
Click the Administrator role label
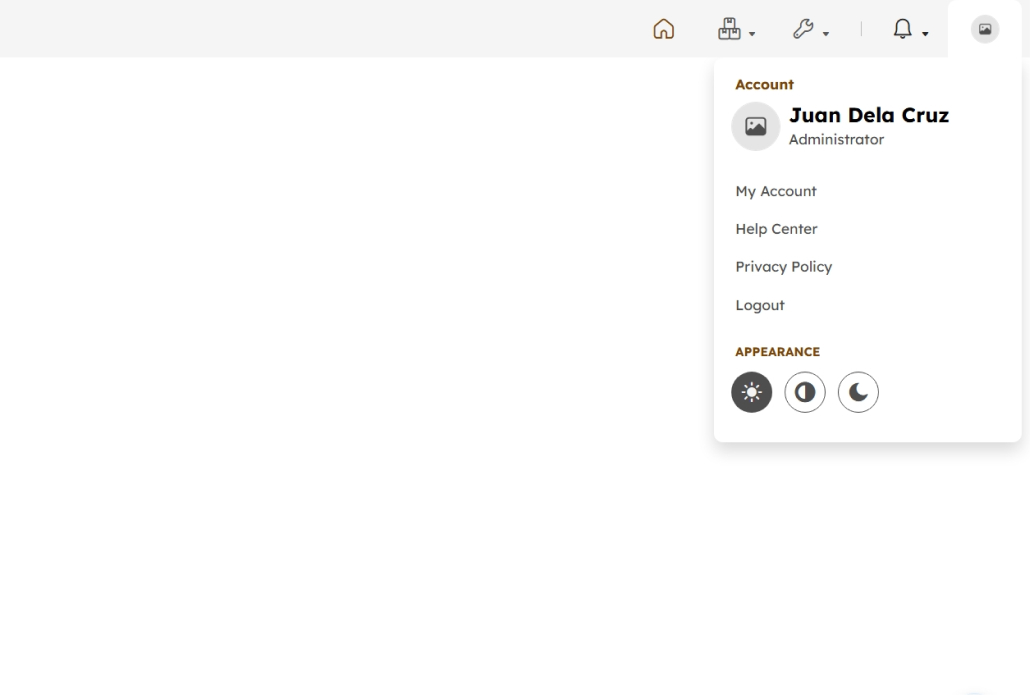click(x=836, y=139)
